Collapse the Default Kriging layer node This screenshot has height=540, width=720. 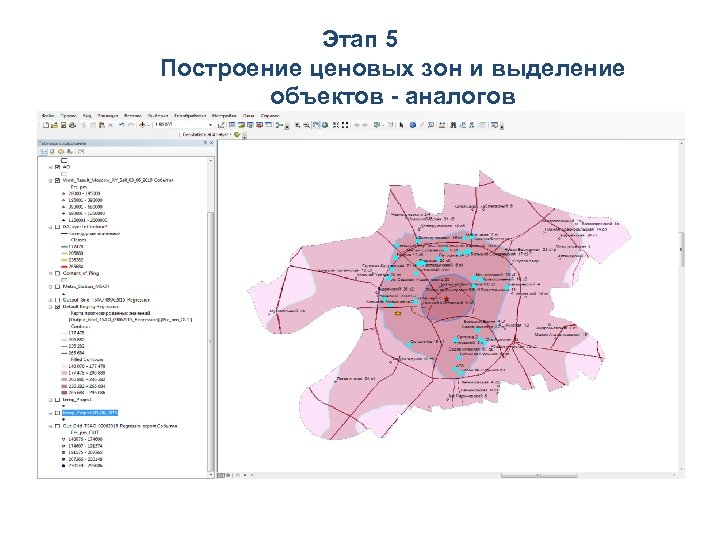point(51,306)
